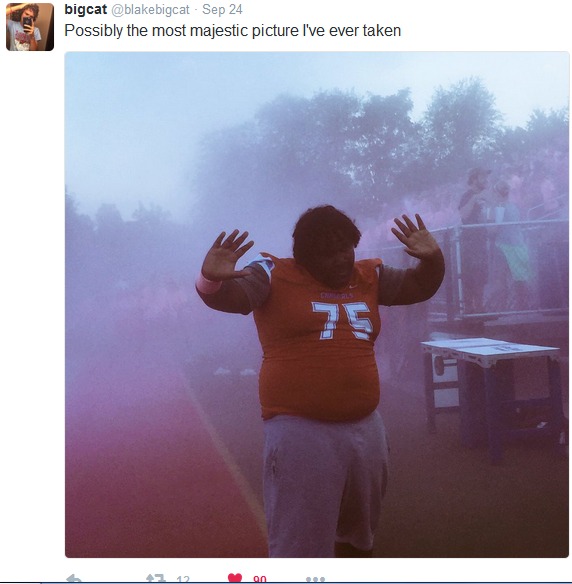Retweet using the retweet arrows icon
Image resolution: width=572 pixels, height=584 pixels.
156,578
